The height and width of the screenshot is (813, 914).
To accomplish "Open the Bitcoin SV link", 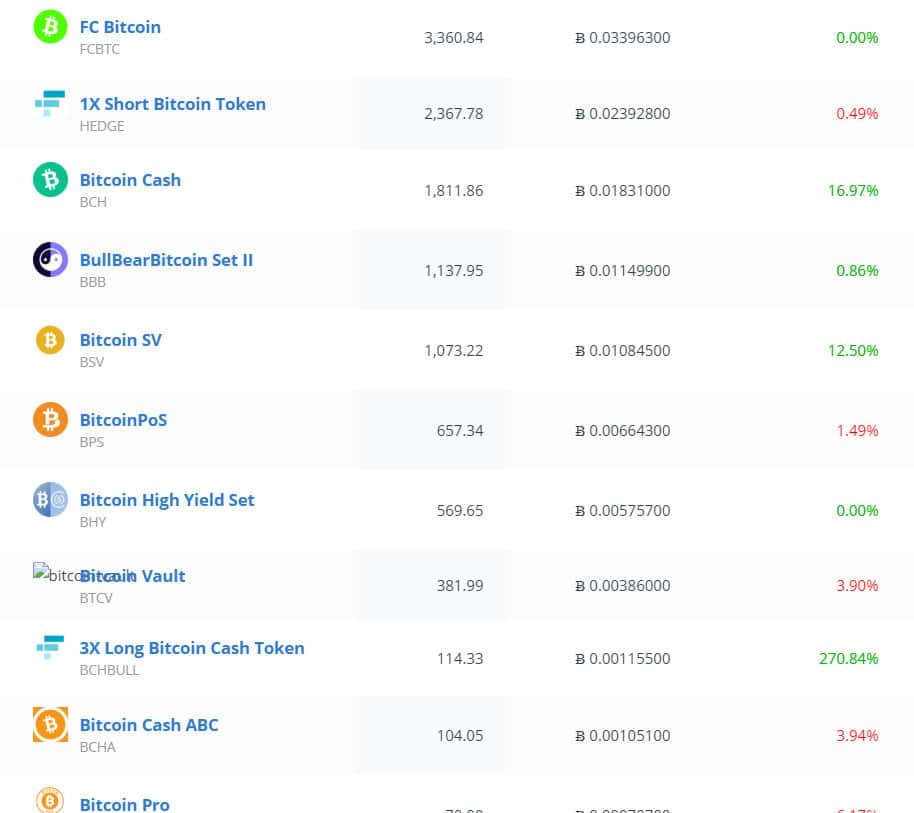I will click(x=121, y=340).
